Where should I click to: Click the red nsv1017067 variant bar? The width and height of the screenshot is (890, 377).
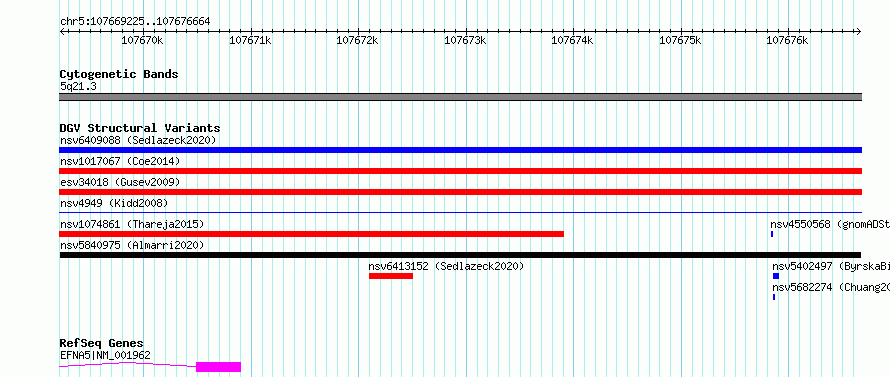pyautogui.click(x=460, y=171)
